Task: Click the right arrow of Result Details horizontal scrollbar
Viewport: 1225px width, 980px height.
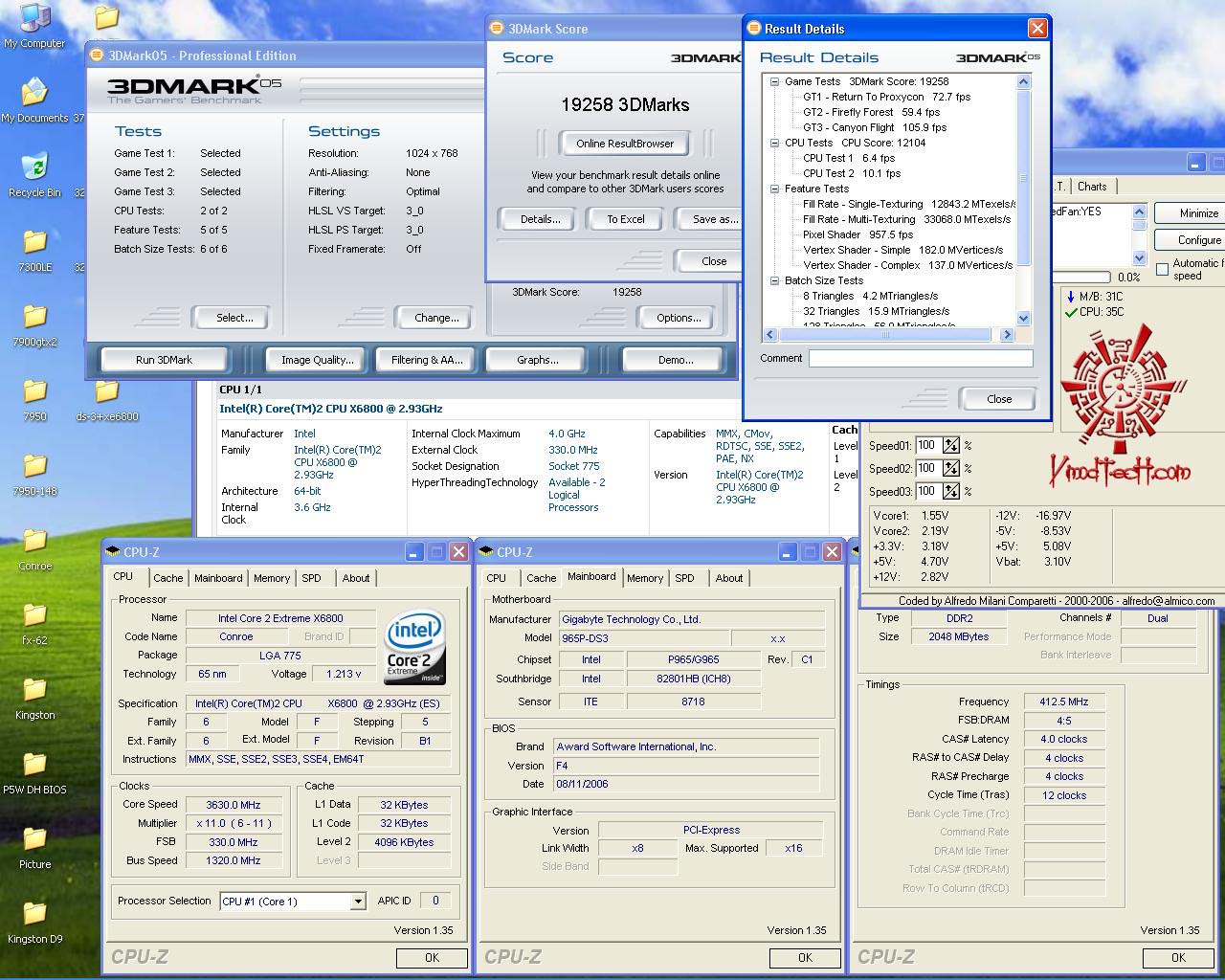Action: (1006, 335)
